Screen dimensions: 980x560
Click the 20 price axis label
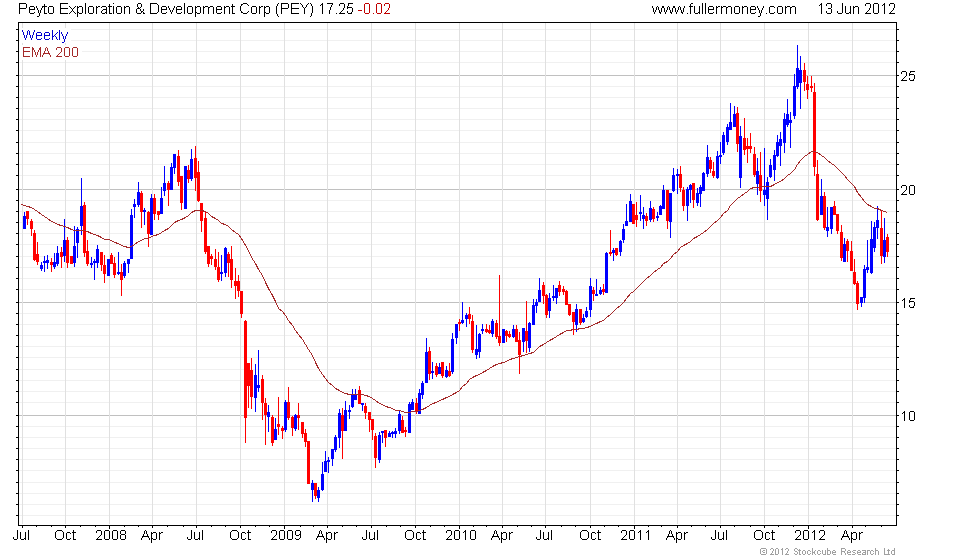(908, 190)
